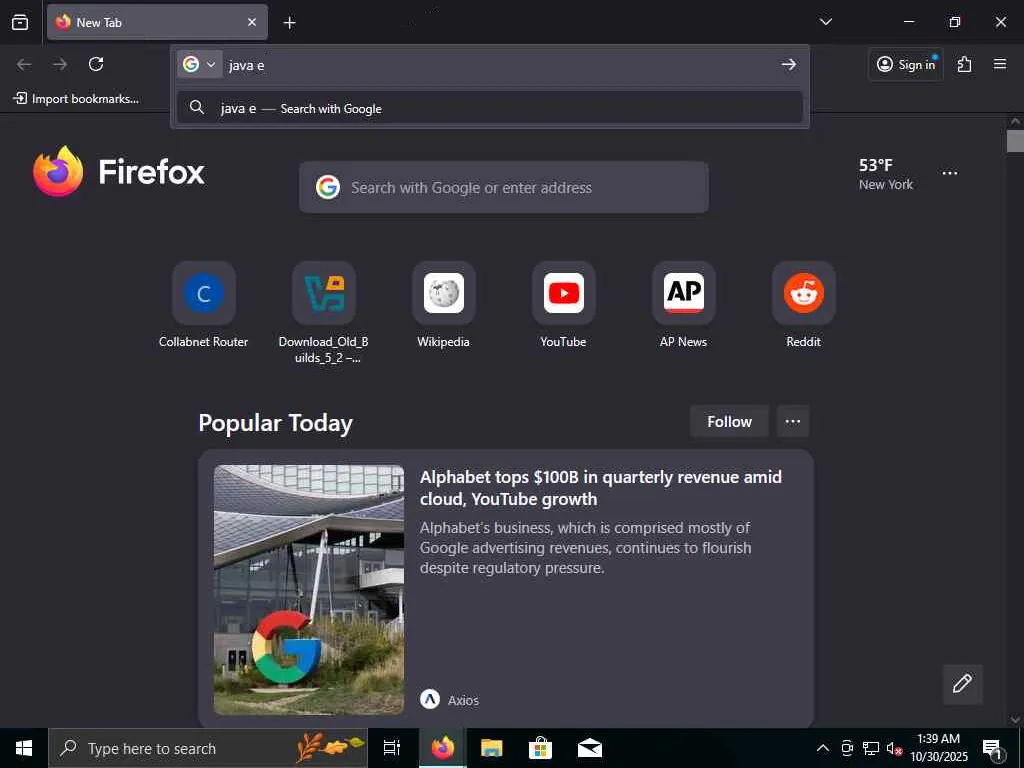Click the muted volume tray icon
Image resolution: width=1024 pixels, height=768 pixels.
pyautogui.click(x=894, y=748)
